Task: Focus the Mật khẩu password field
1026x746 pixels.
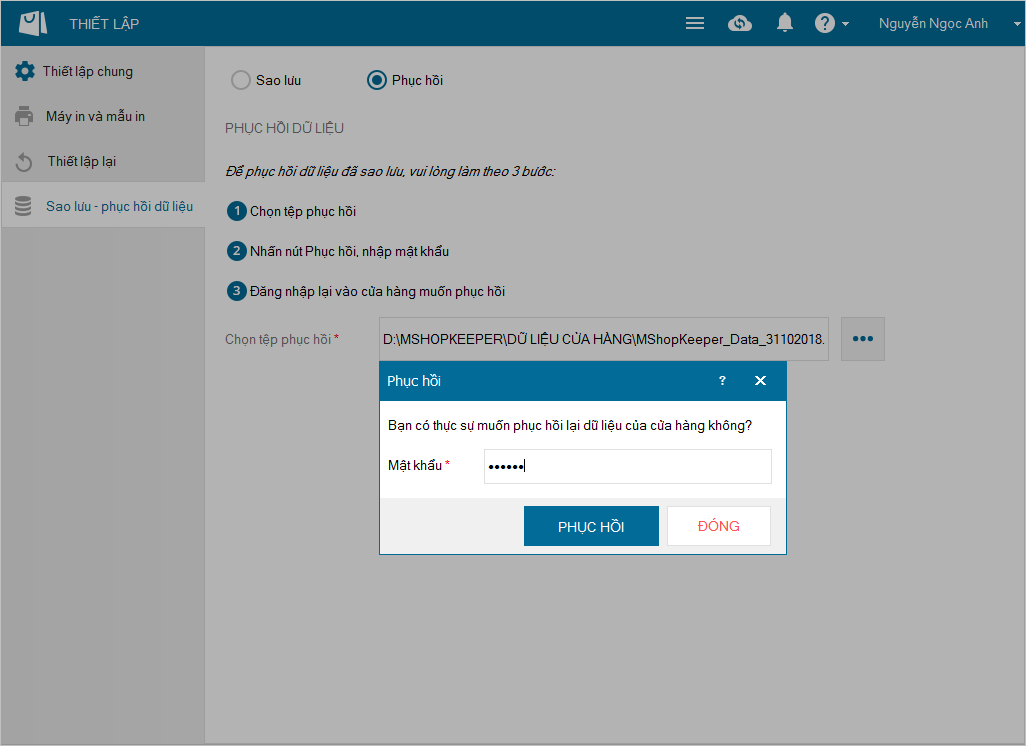Action: pos(628,467)
